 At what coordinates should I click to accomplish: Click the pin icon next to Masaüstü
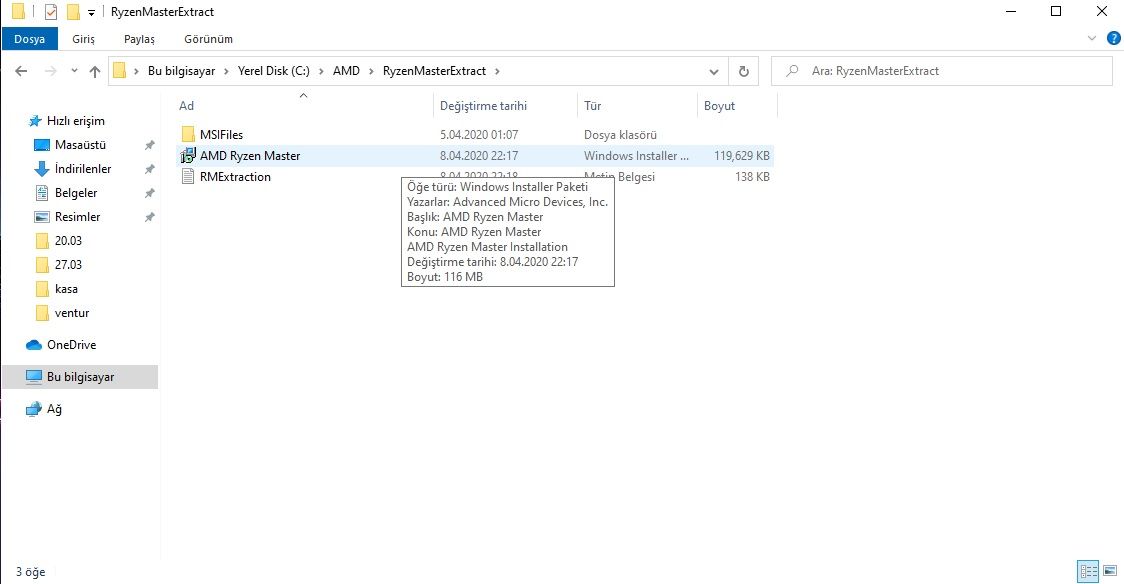point(149,145)
